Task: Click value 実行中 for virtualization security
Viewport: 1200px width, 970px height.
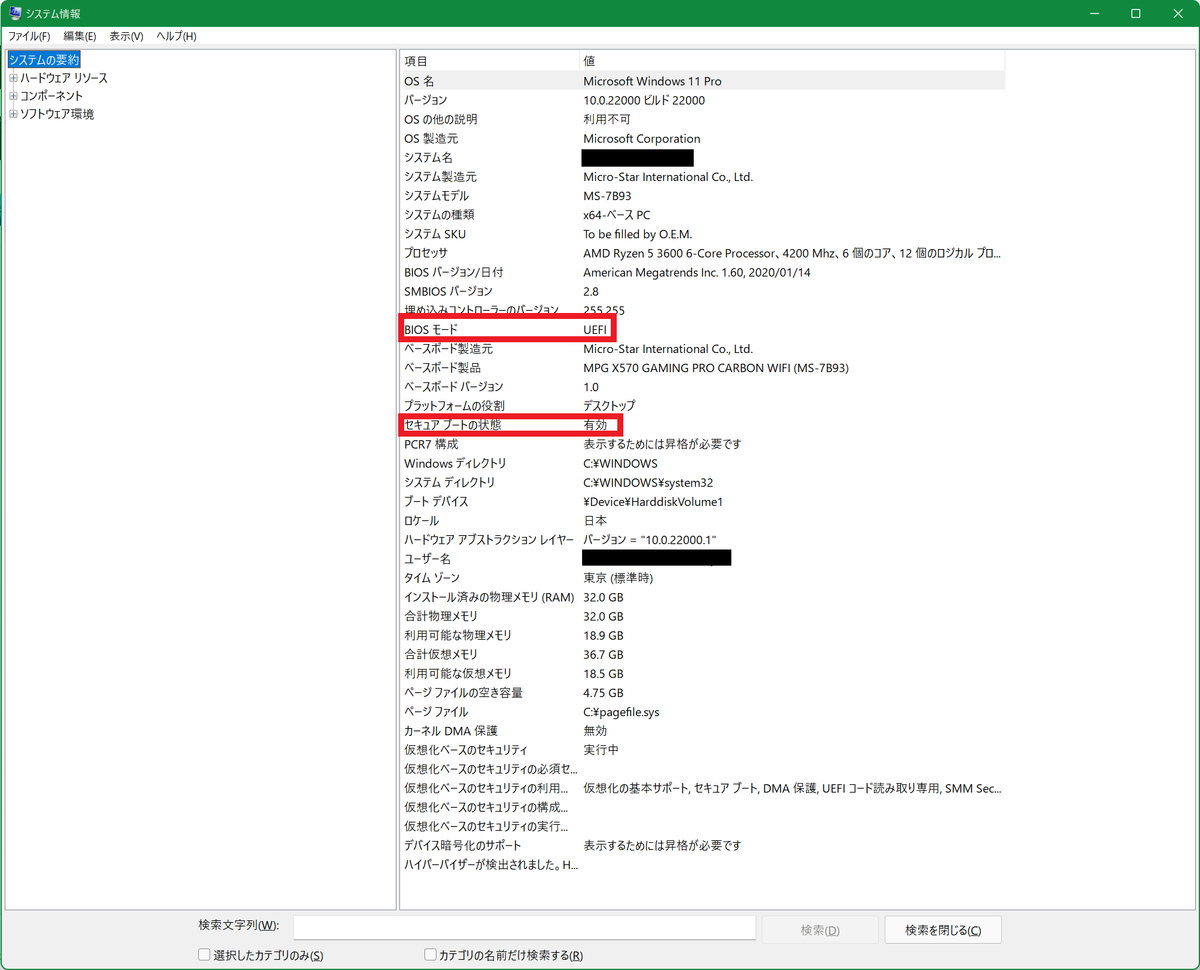Action: coord(601,750)
